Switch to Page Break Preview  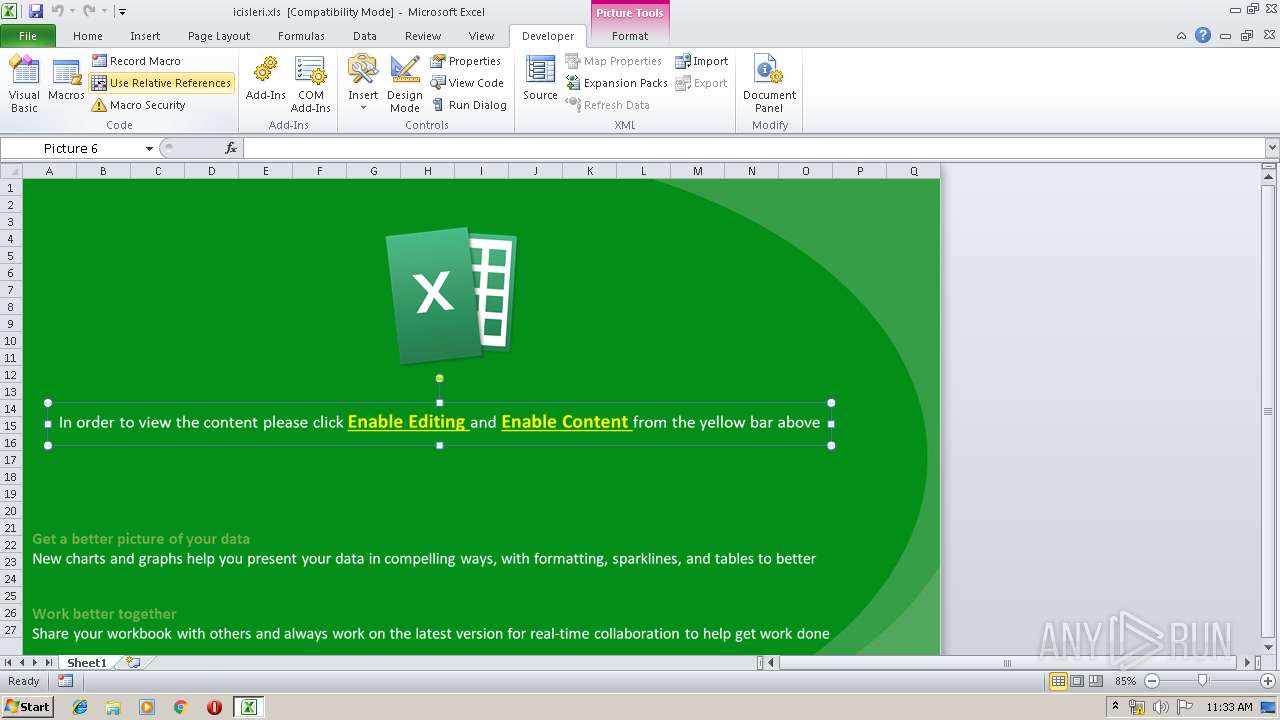click(x=1096, y=681)
